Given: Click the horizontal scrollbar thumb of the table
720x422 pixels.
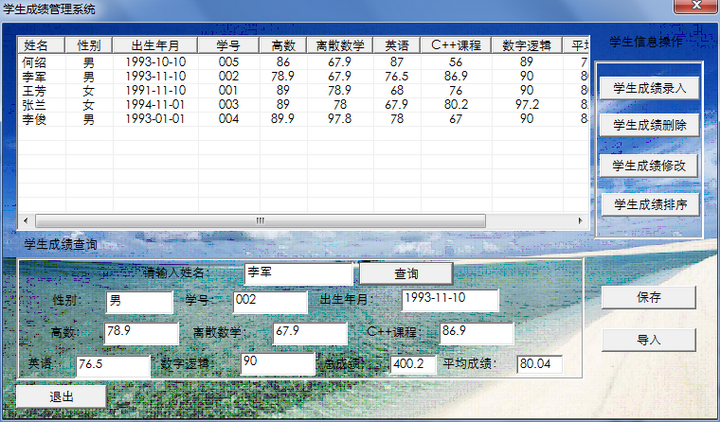Looking at the screenshot, I should [x=260, y=221].
